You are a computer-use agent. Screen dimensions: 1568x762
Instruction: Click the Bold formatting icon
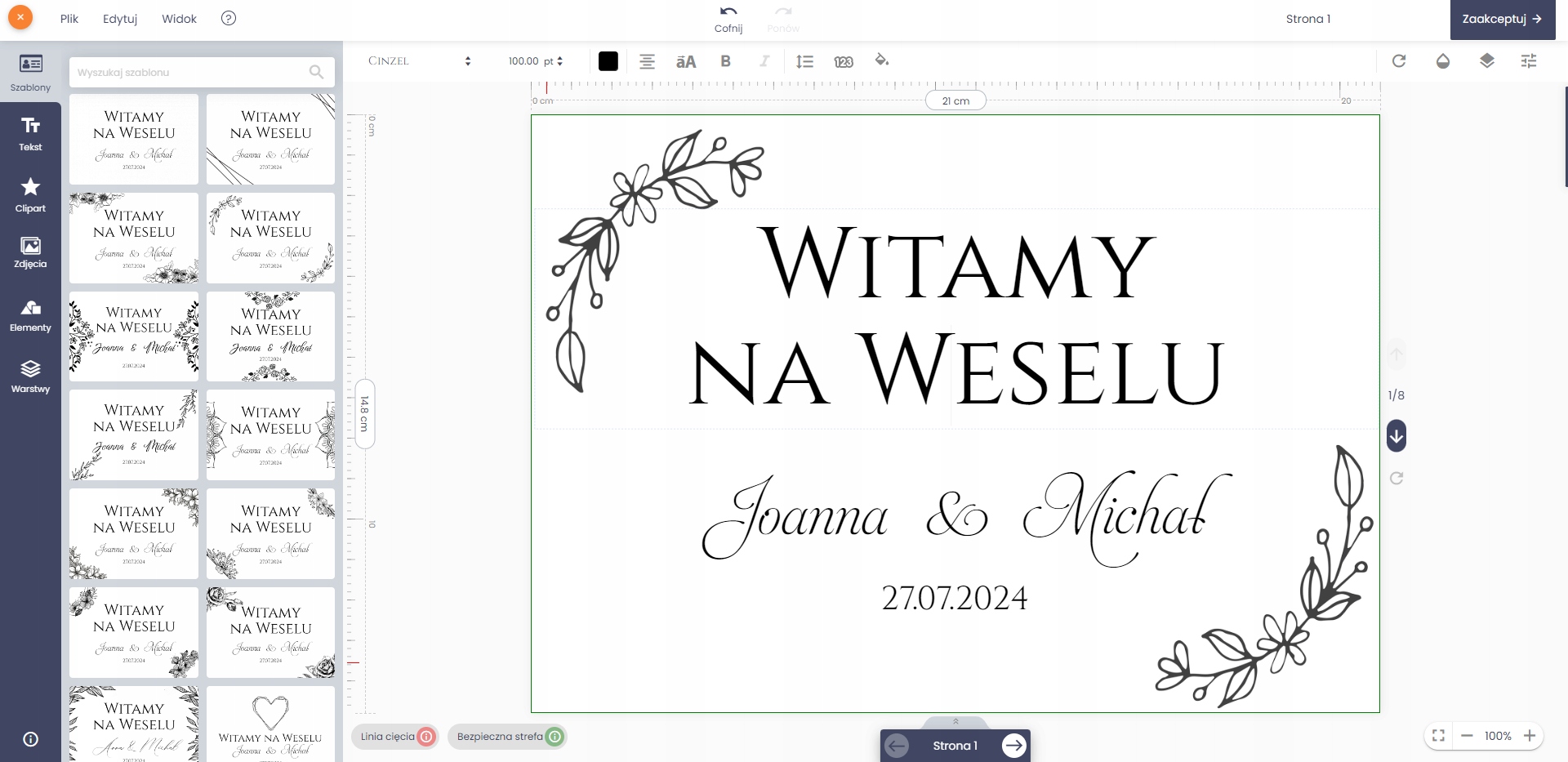725,61
